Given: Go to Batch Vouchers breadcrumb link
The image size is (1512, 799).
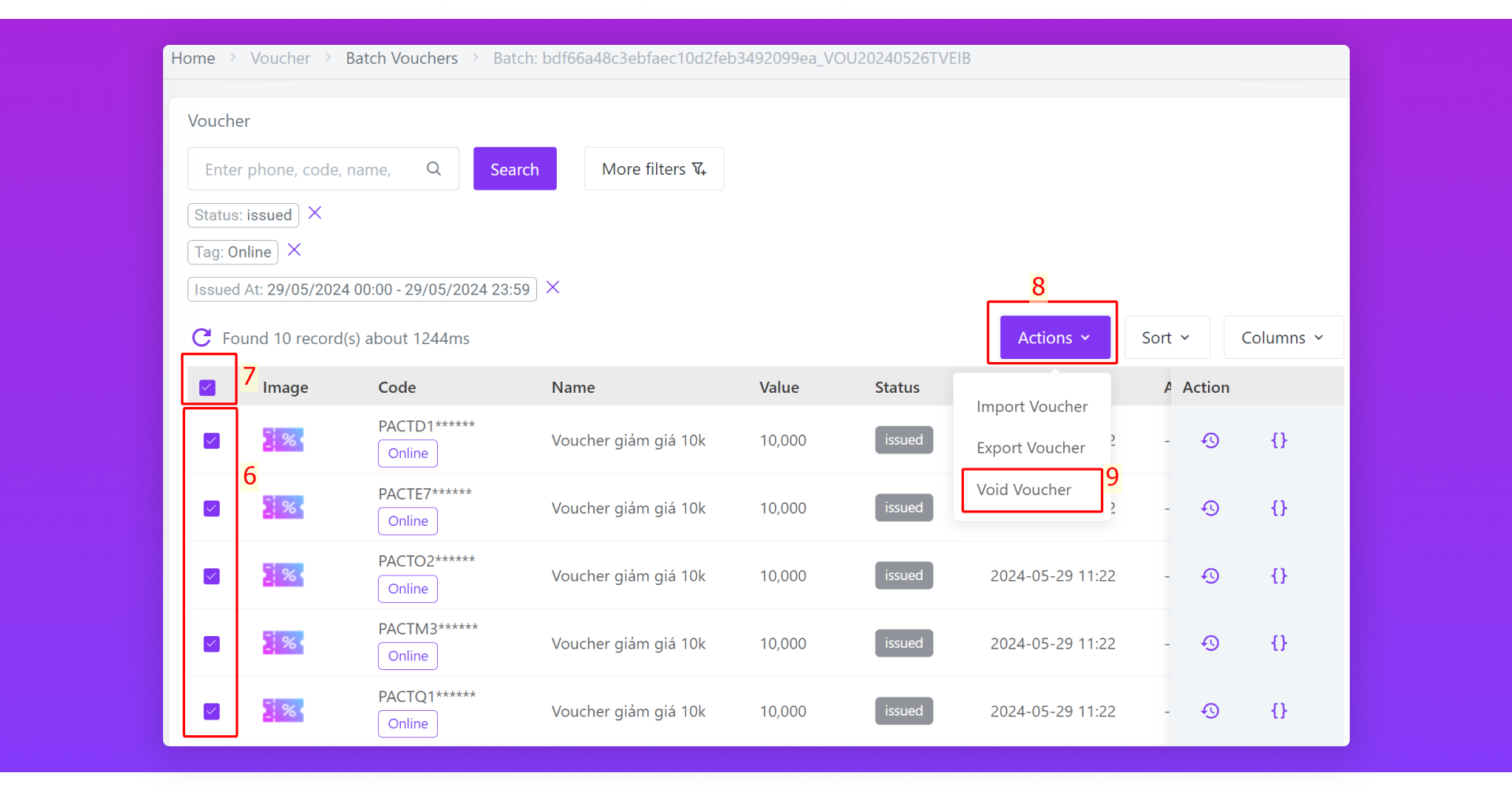Looking at the screenshot, I should [x=402, y=58].
